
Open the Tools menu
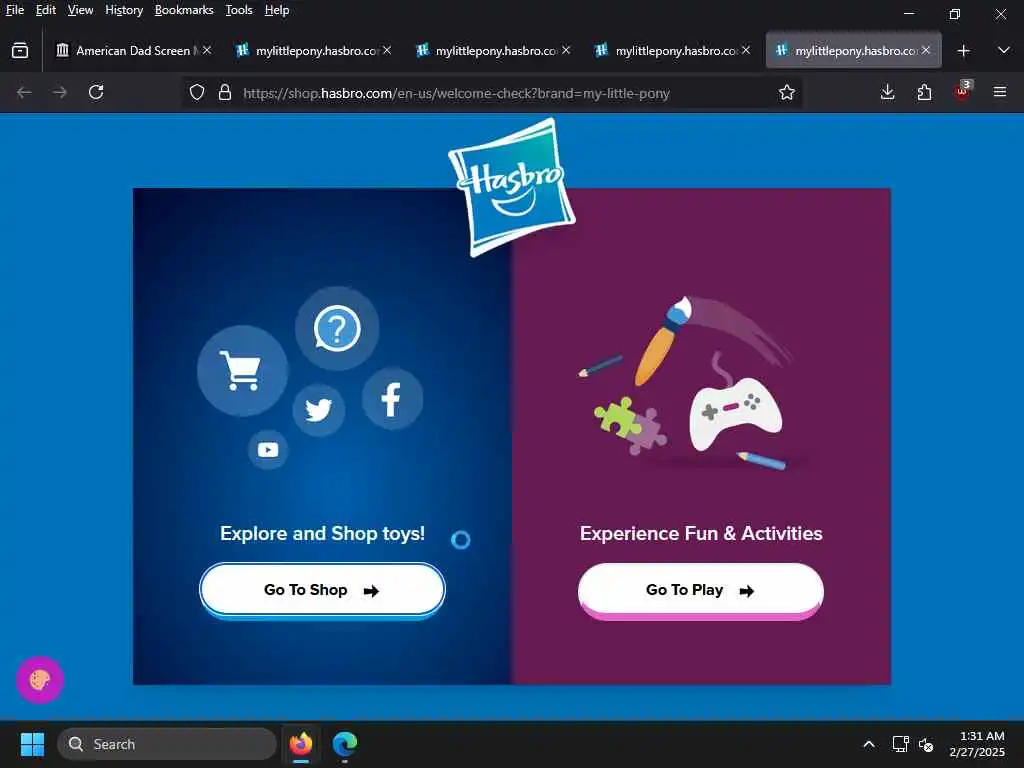(239, 10)
